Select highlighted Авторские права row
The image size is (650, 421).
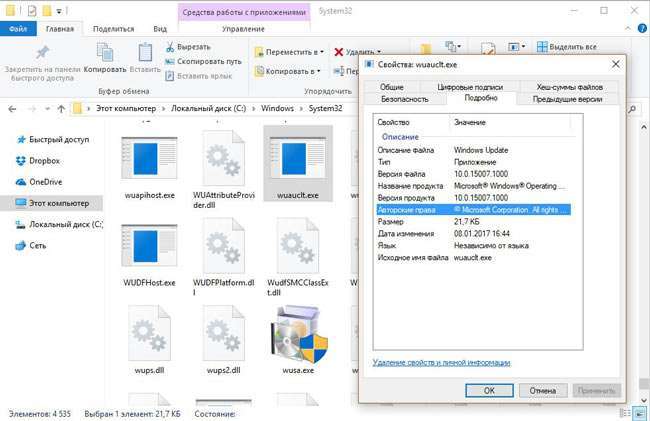473,210
